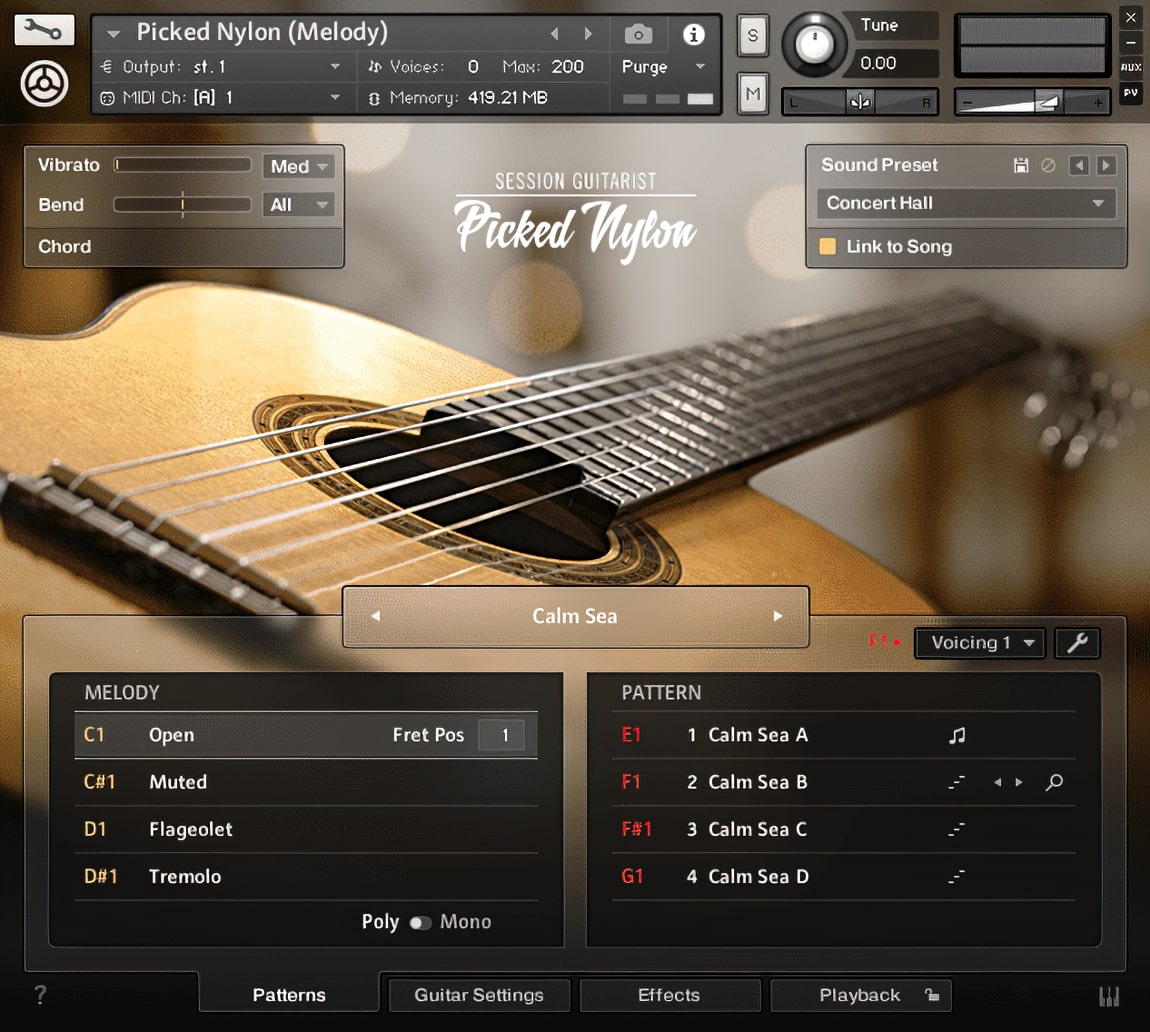The height and width of the screenshot is (1032, 1150).
Task: Switch to the Effects tab
Action: click(x=669, y=995)
